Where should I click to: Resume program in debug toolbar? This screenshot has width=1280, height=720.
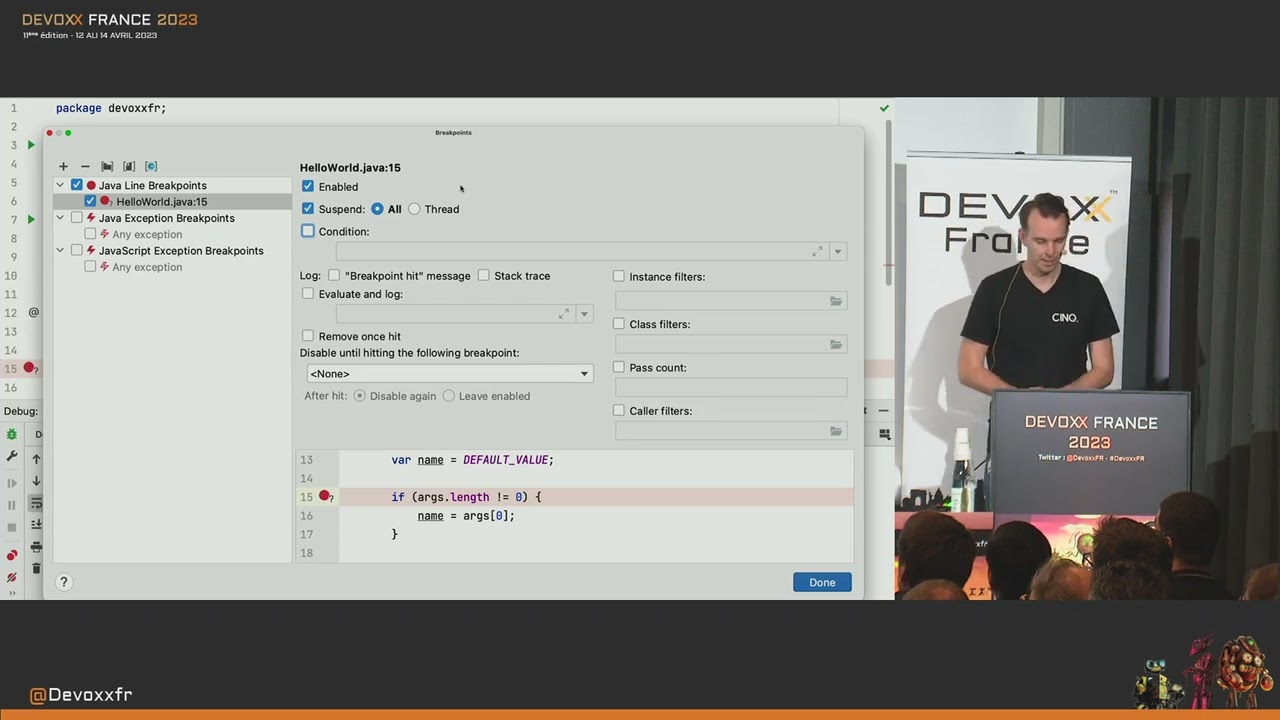(x=12, y=483)
